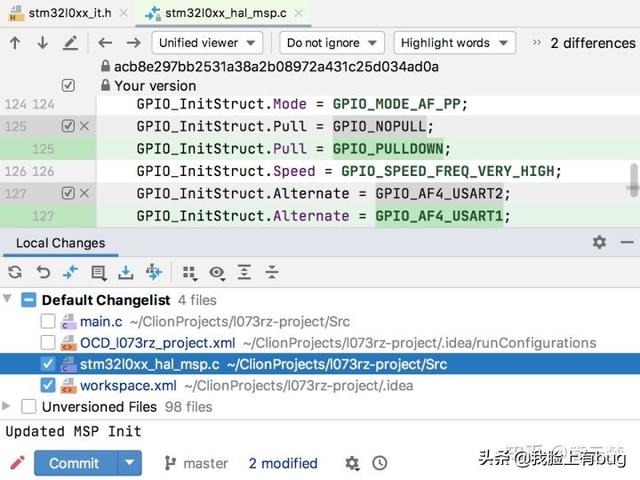Open the Group By options
640x480 pixels.
pyautogui.click(x=189, y=273)
